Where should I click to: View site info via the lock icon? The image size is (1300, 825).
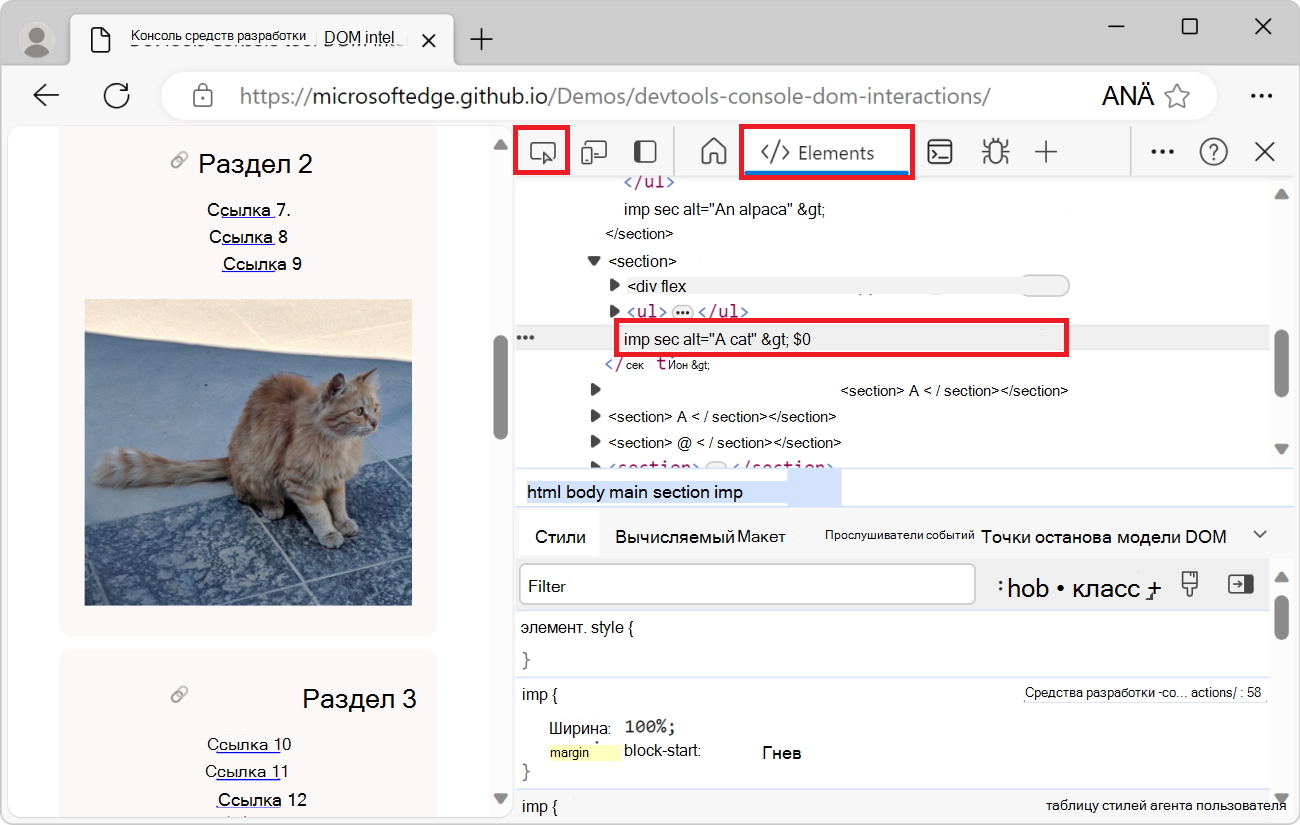point(203,96)
